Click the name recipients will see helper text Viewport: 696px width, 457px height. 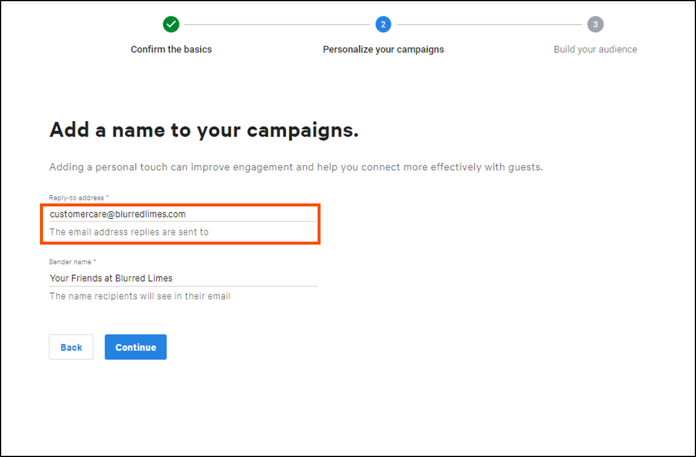pyautogui.click(x=140, y=296)
